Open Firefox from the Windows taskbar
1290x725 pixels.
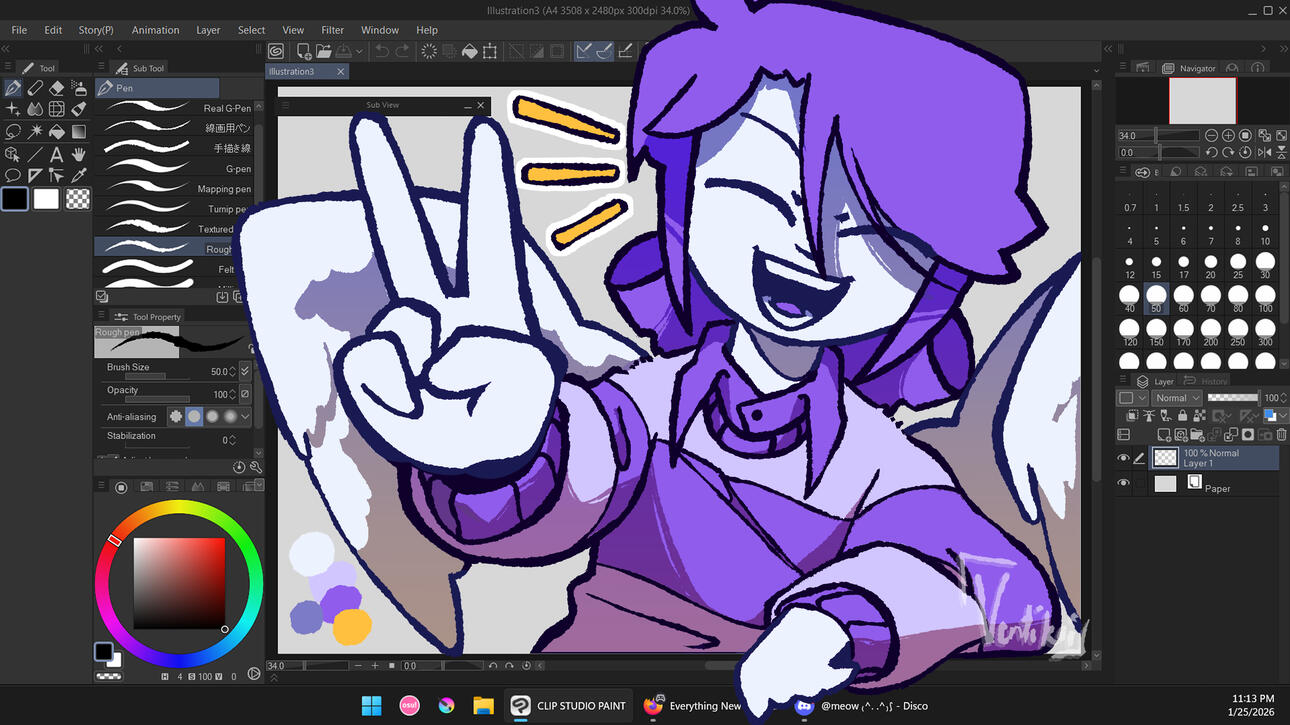654,705
